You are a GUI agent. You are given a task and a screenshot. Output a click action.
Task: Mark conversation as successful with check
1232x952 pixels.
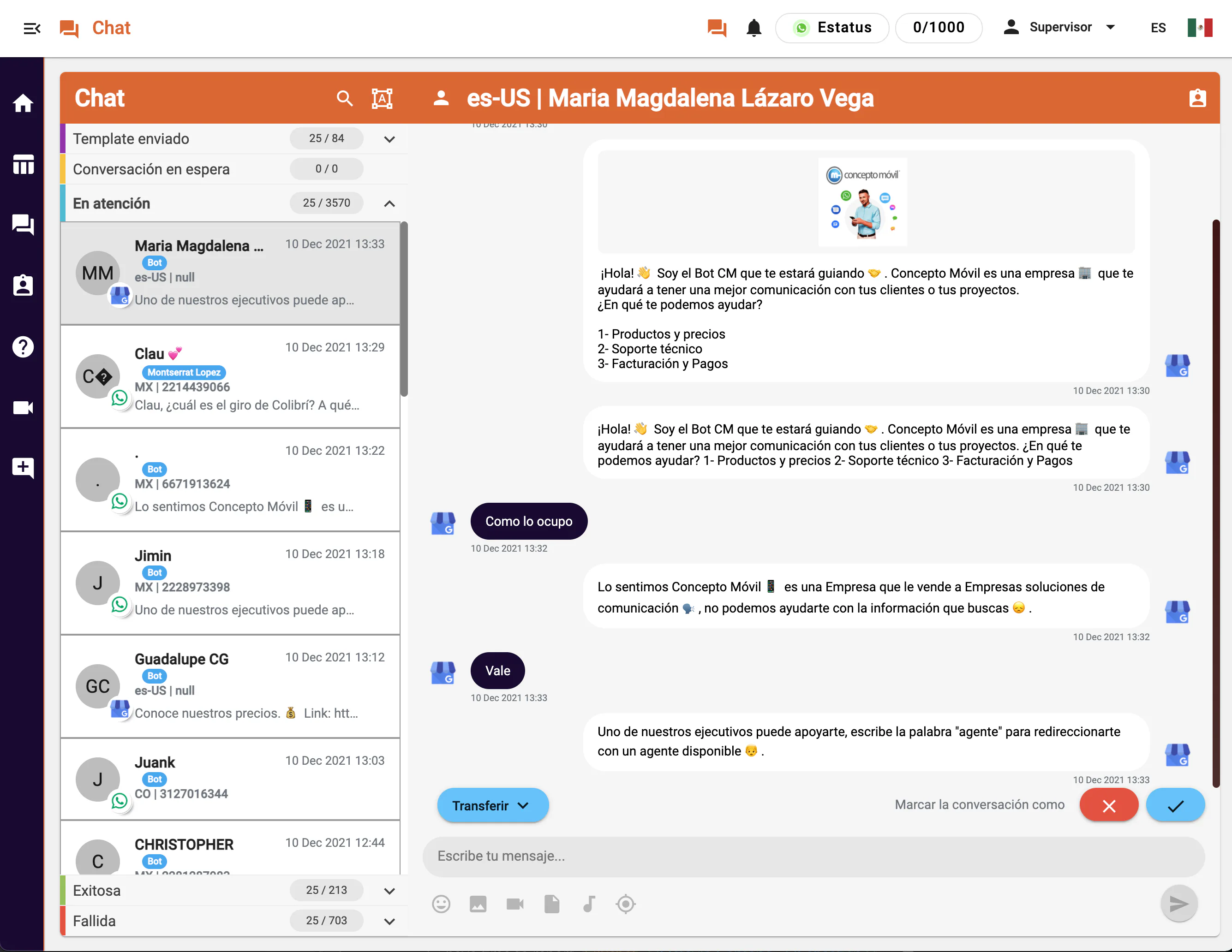click(1175, 805)
